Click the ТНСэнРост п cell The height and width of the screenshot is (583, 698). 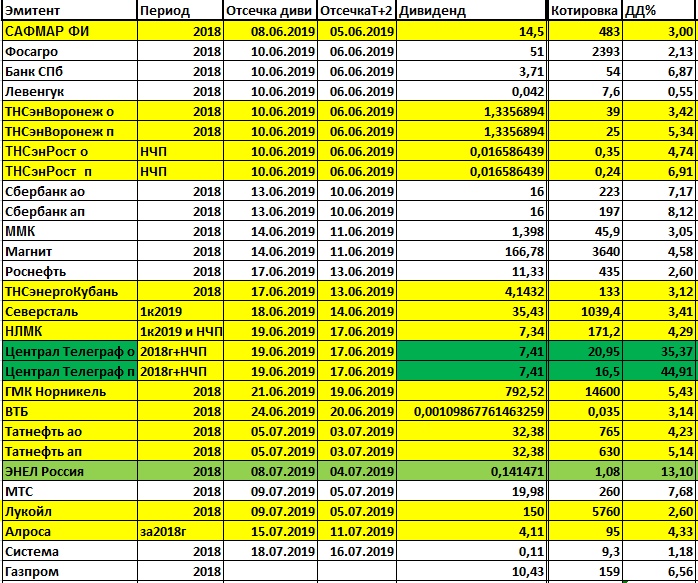click(x=70, y=171)
